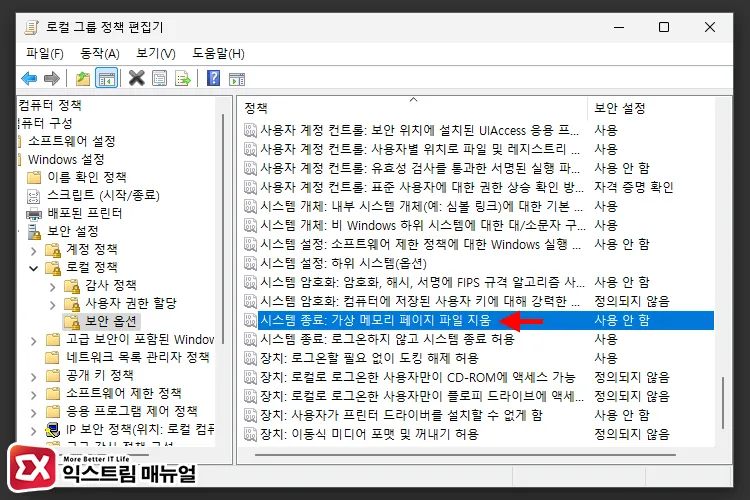Expand the 사용자 권한 할당 node

53,304
